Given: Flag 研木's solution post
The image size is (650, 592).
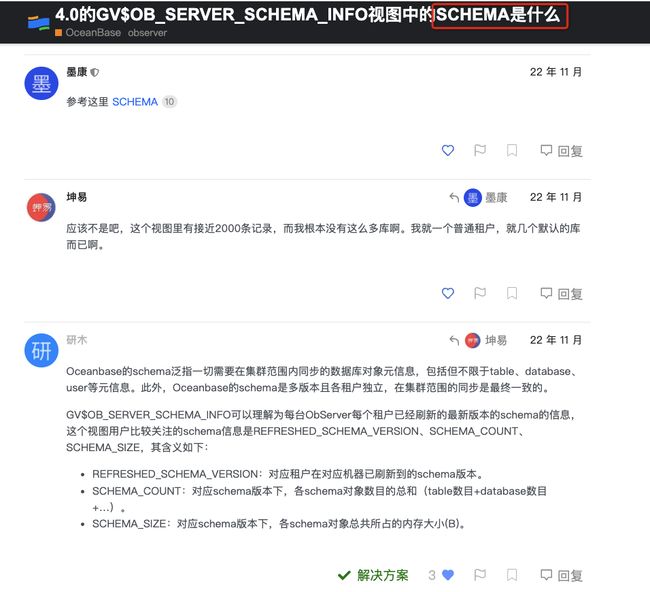Looking at the screenshot, I should pos(480,575).
